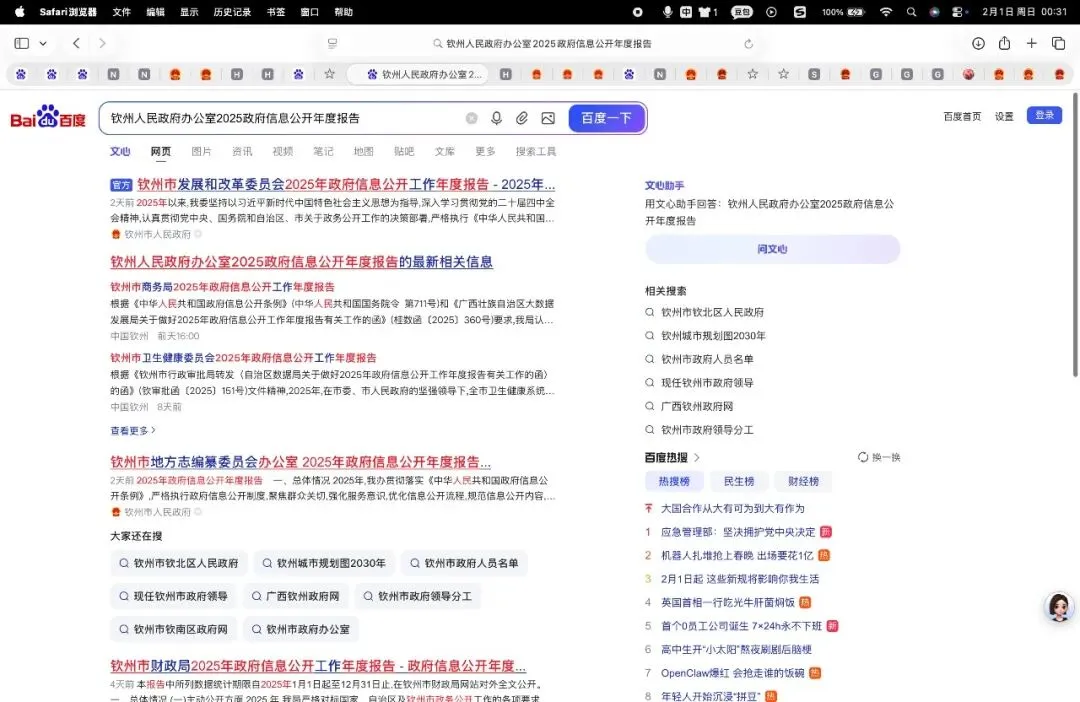
Task: Click the microphone status menu bar icon
Action: 667,12
